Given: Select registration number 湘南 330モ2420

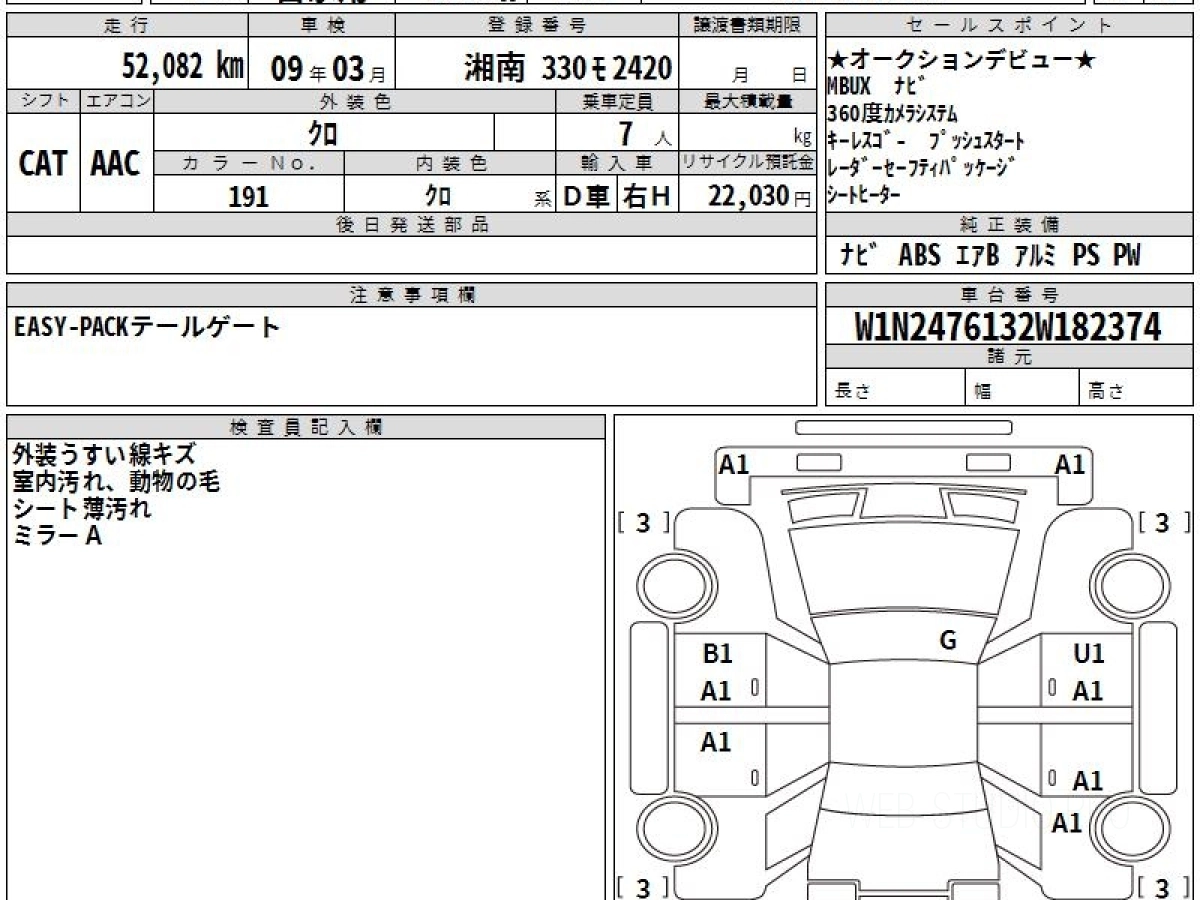Looking at the screenshot, I should pos(567,68).
